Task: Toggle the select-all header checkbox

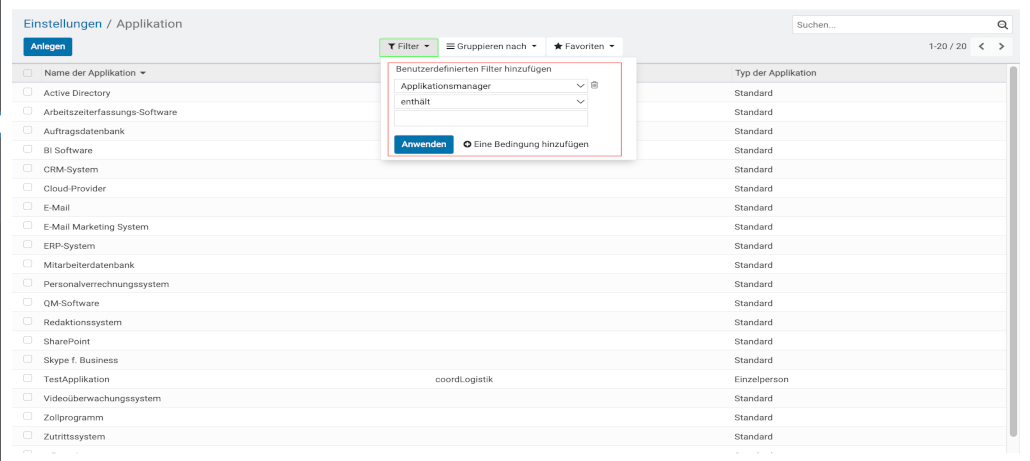Action: point(28,74)
